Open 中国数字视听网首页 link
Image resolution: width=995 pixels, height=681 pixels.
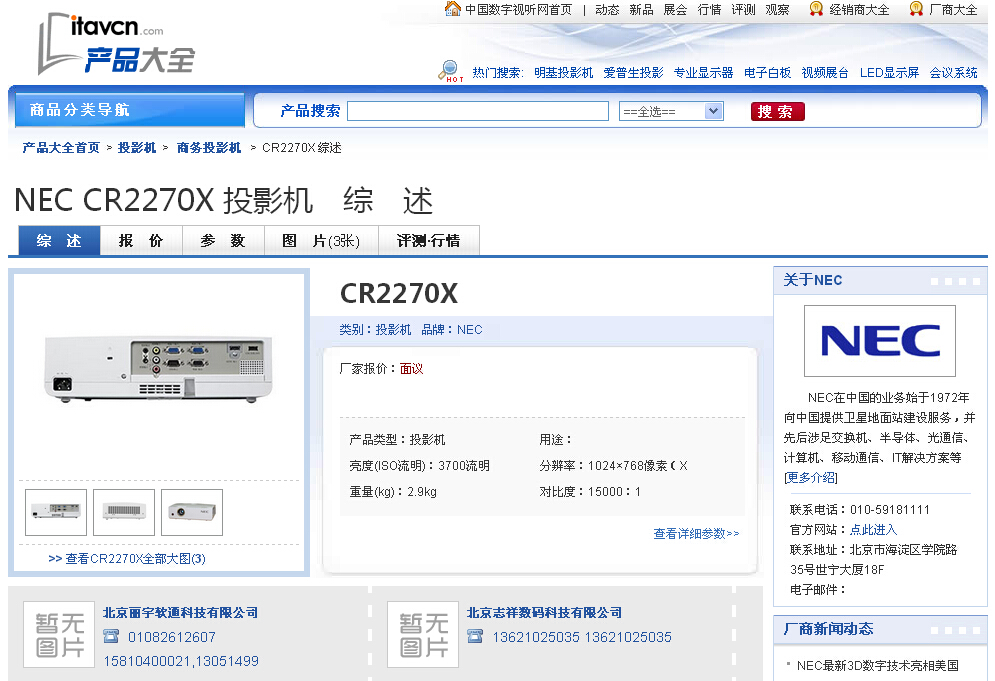(518, 10)
